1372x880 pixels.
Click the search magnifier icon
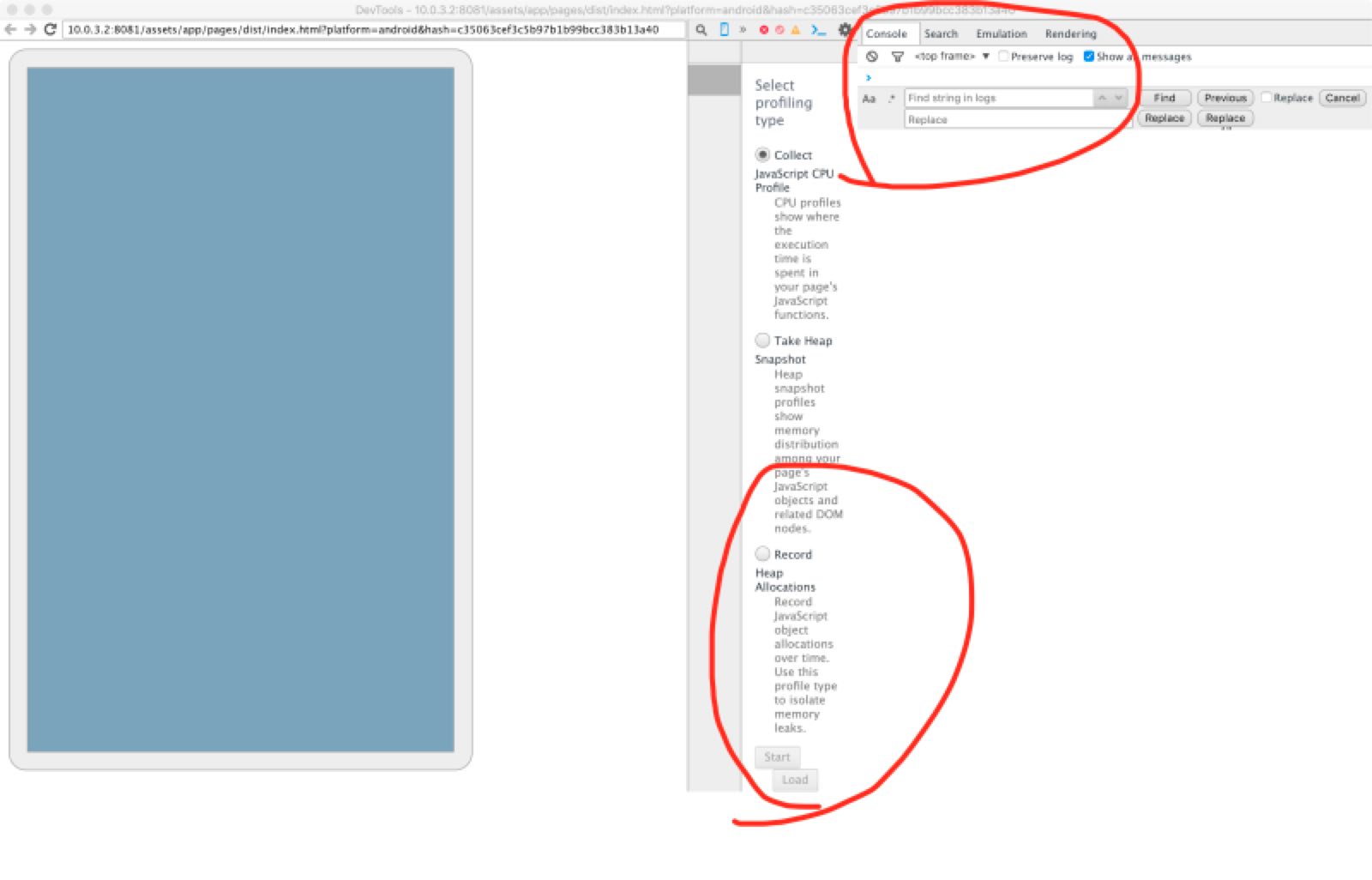700,31
